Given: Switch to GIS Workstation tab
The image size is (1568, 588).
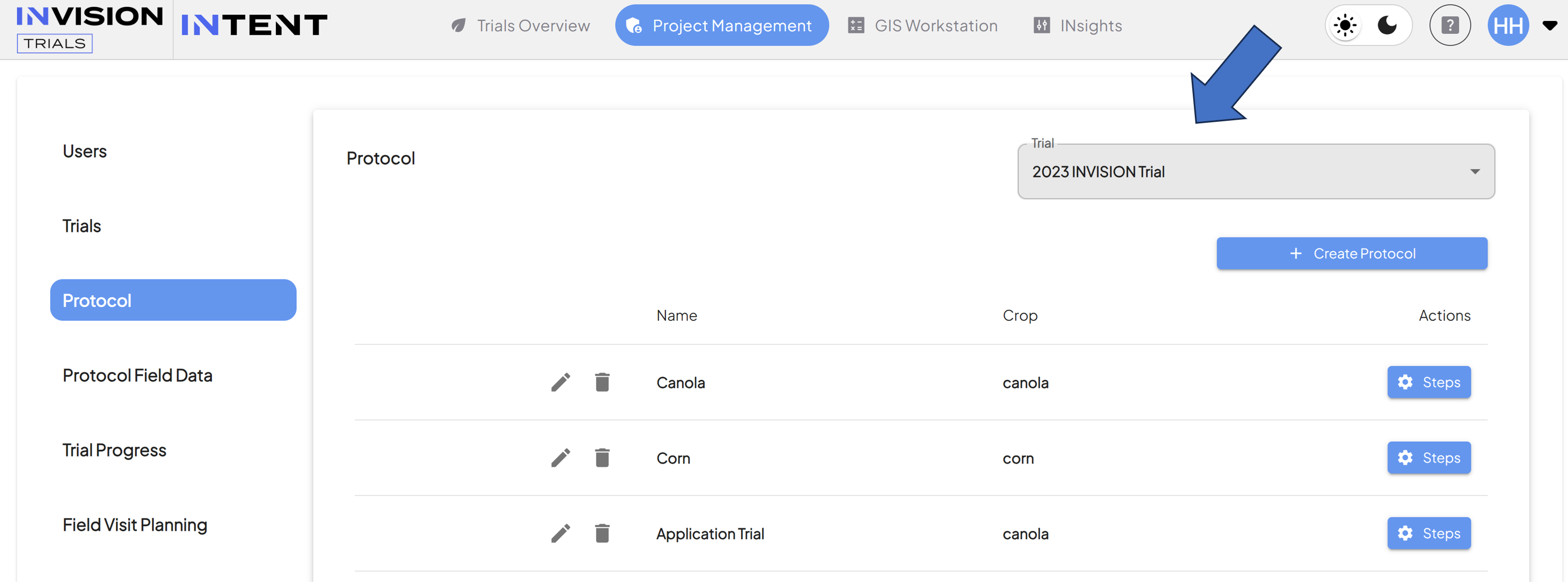Looking at the screenshot, I should click(x=923, y=26).
